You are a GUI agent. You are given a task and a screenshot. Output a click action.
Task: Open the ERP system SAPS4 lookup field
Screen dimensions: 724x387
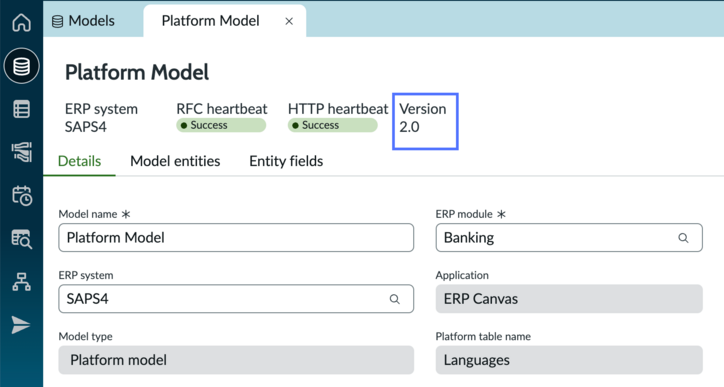pyautogui.click(x=236, y=299)
